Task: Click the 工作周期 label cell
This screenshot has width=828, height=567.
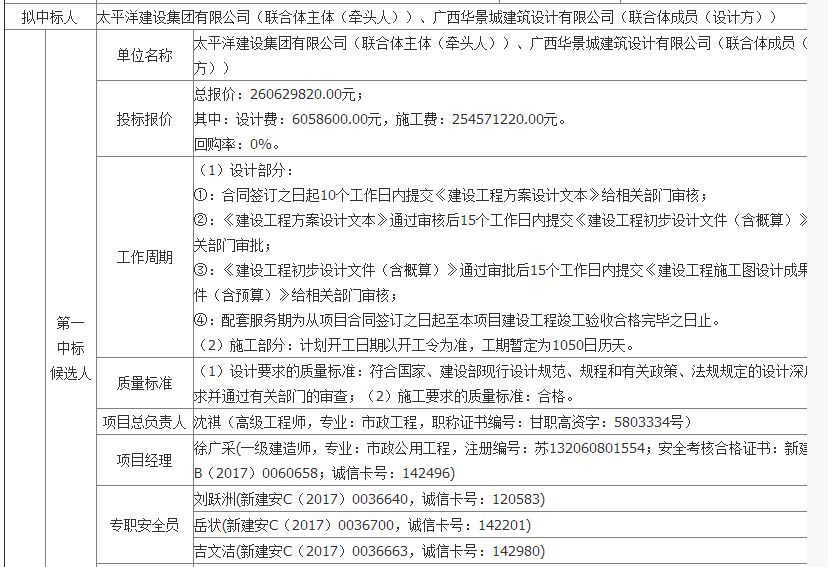Action: click(x=144, y=257)
